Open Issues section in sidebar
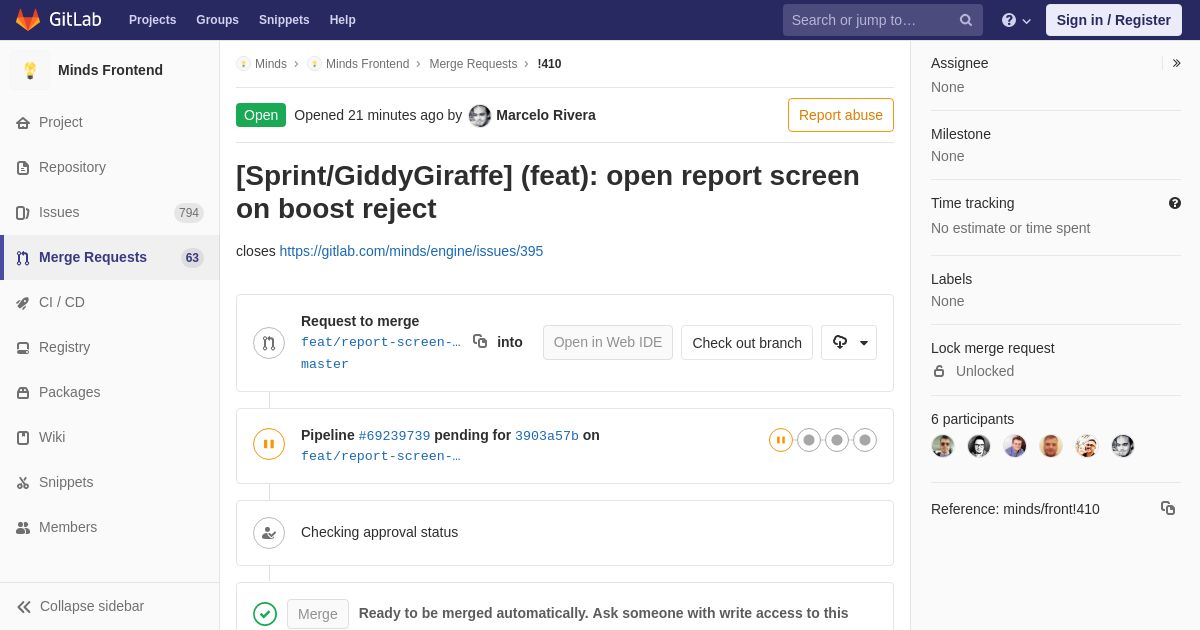Viewport: 1200px width, 630px height. 110,212
